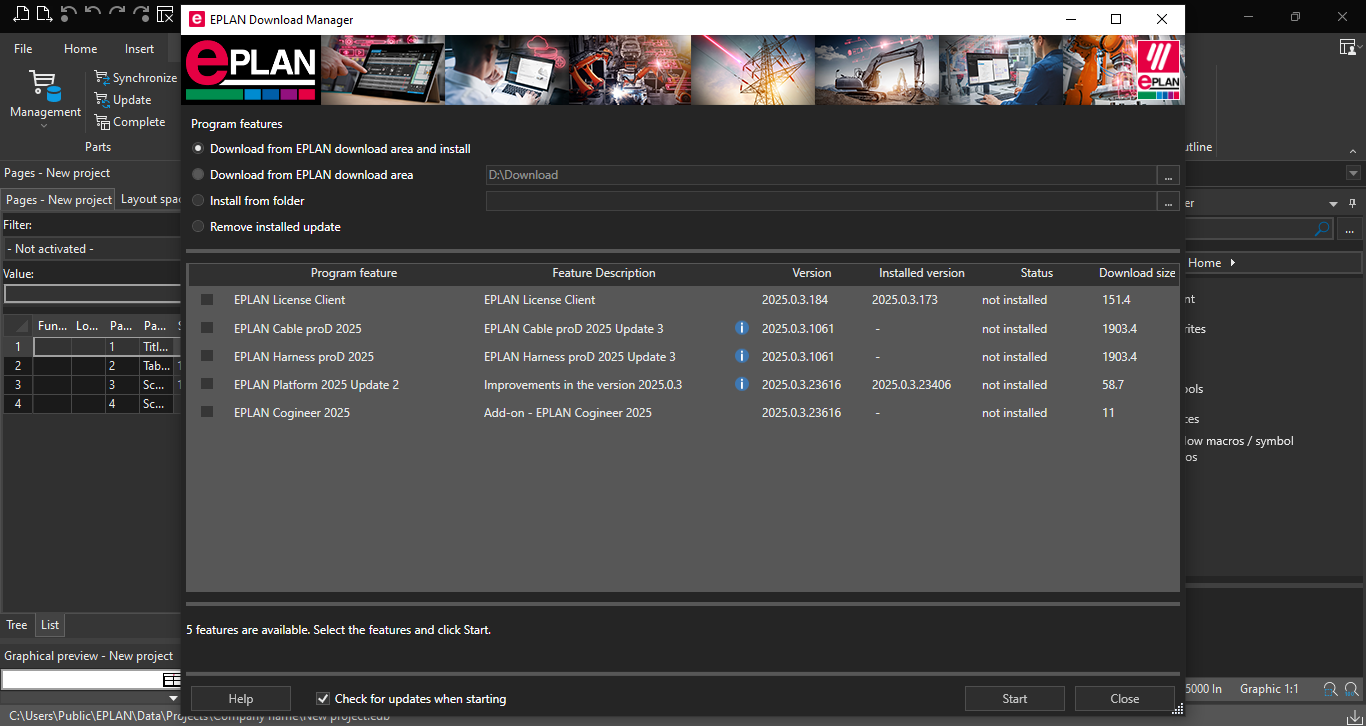1366x726 pixels.
Task: Click the zoom magnifier icon in the status bar
Action: coord(1330,689)
